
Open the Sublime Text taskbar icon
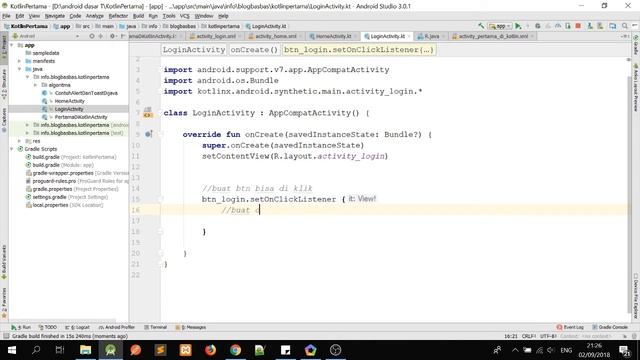[x=160, y=350]
